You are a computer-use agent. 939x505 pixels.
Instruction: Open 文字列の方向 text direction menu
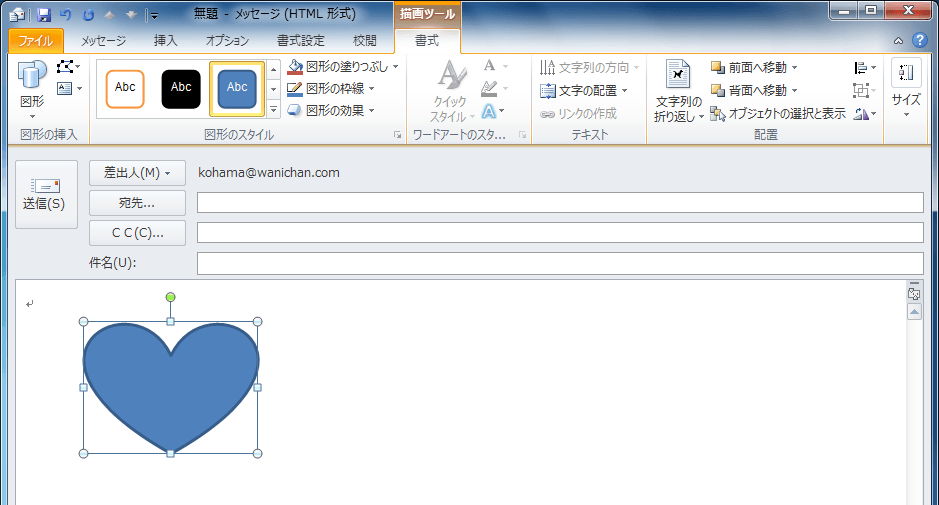coord(589,67)
